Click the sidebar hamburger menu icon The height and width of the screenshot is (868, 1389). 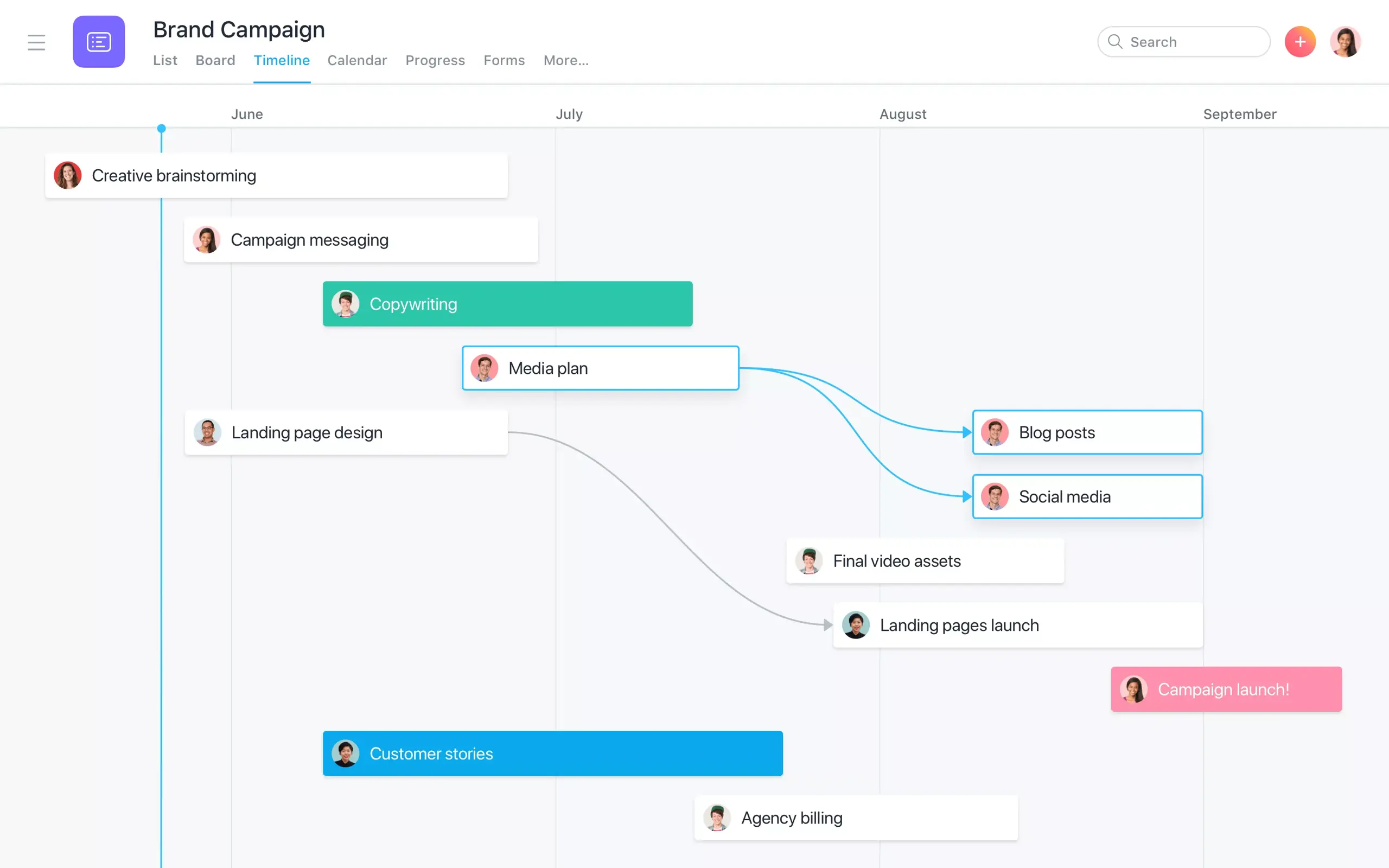click(x=37, y=41)
